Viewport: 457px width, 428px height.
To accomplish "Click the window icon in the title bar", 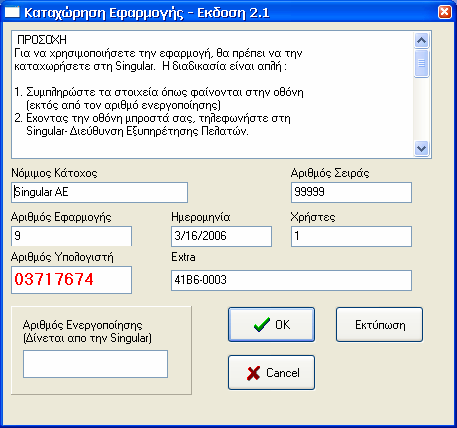I will [12, 13].
